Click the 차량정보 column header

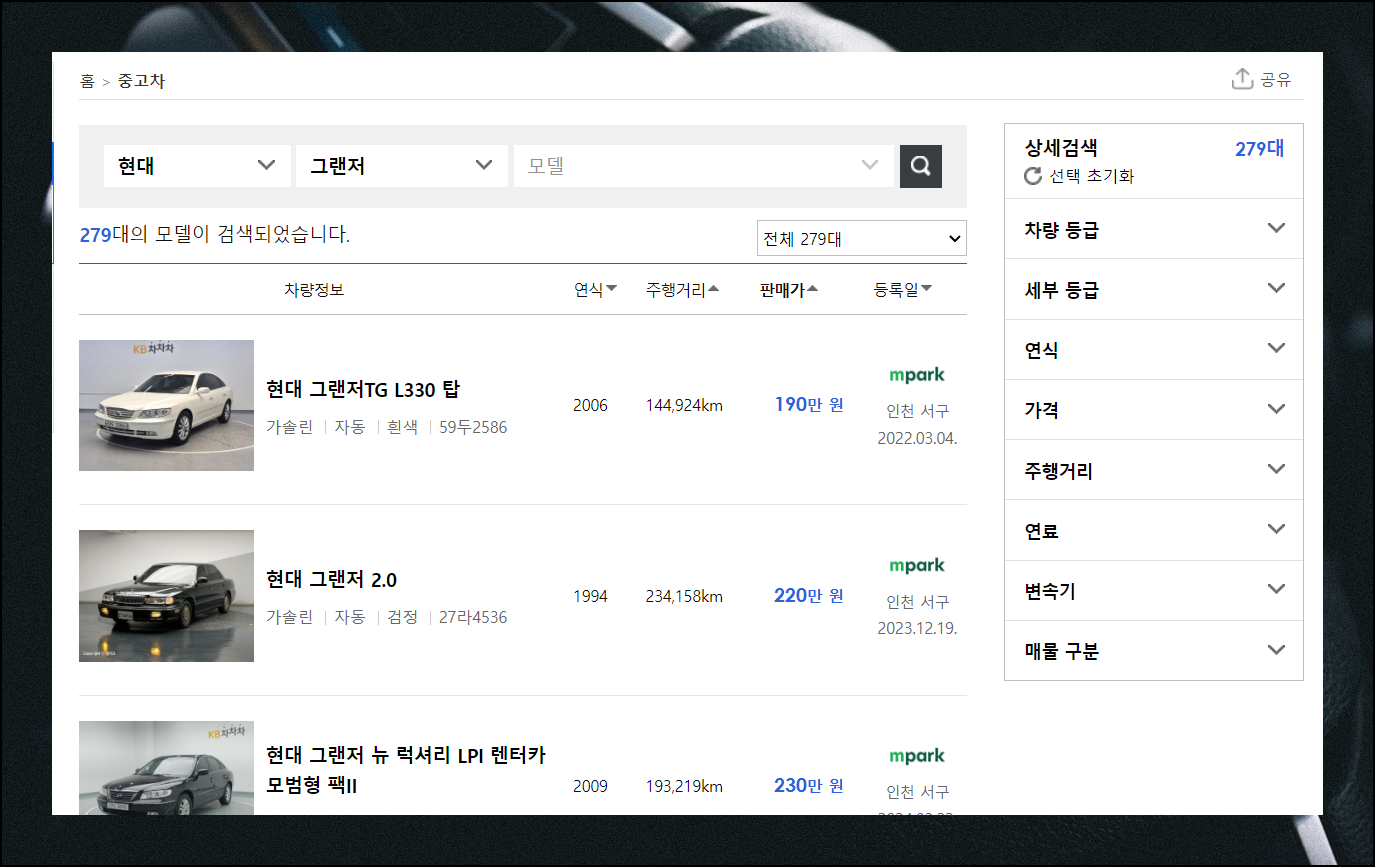click(314, 290)
